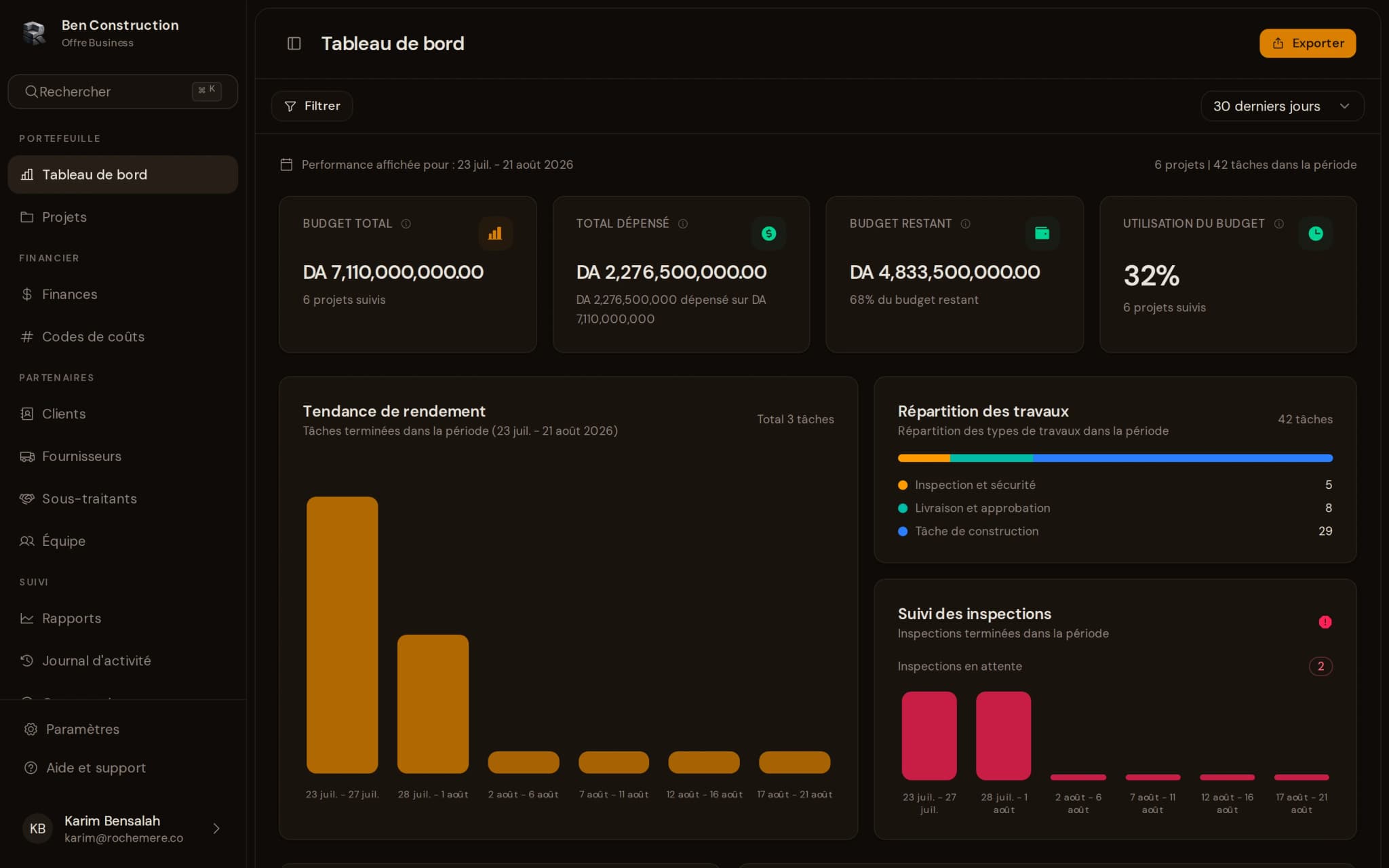1389x868 pixels.
Task: Click the Rechercher search field
Action: click(x=123, y=92)
